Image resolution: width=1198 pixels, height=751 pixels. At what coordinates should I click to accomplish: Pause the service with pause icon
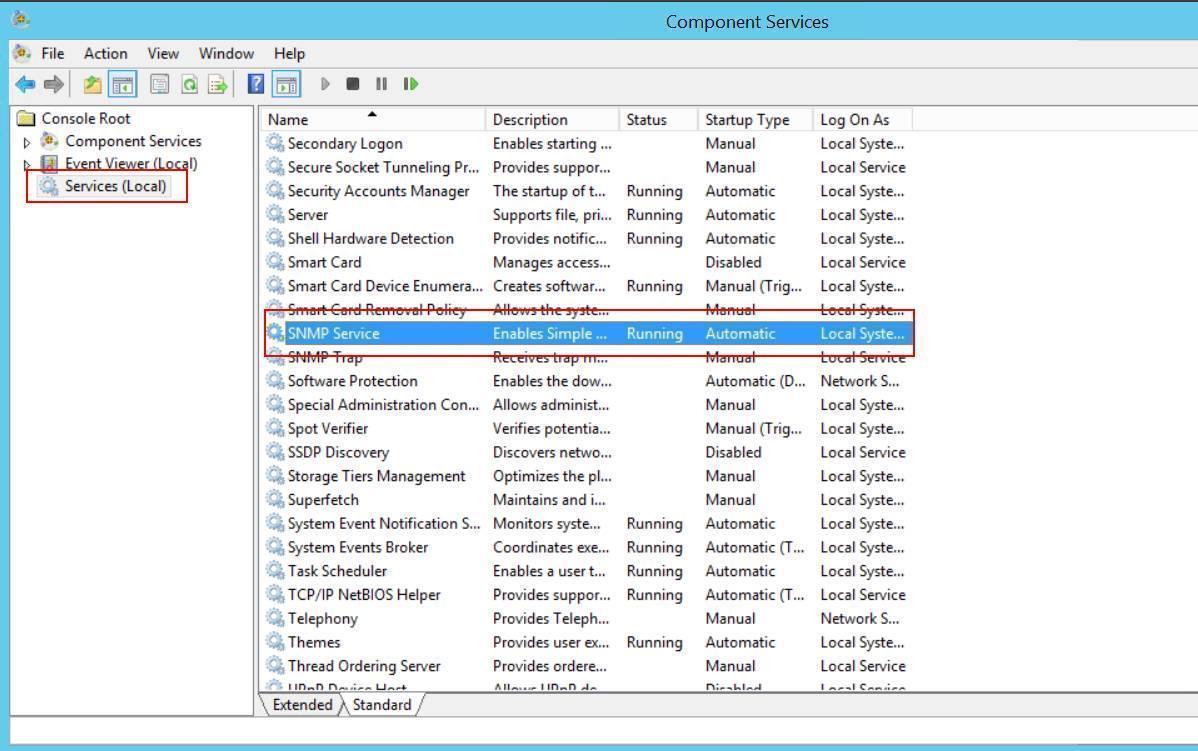tap(381, 84)
